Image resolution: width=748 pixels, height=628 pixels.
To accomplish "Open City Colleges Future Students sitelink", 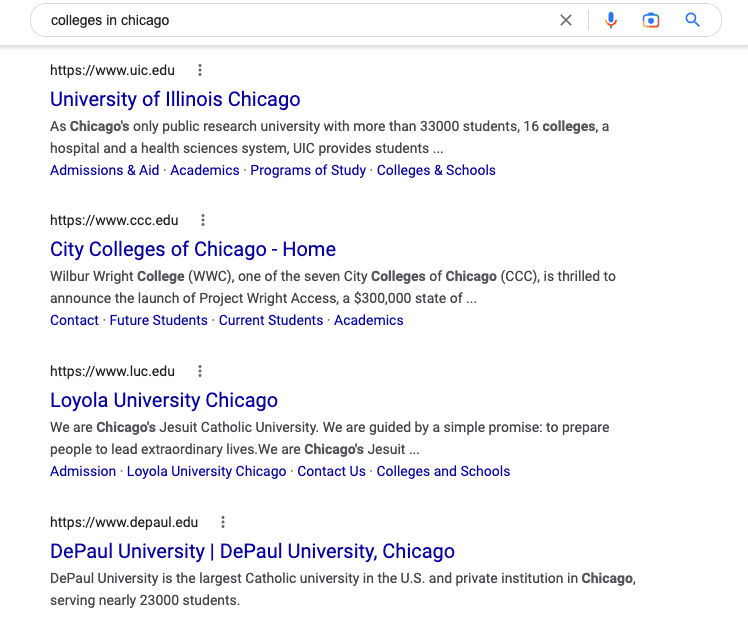I will (x=158, y=320).
